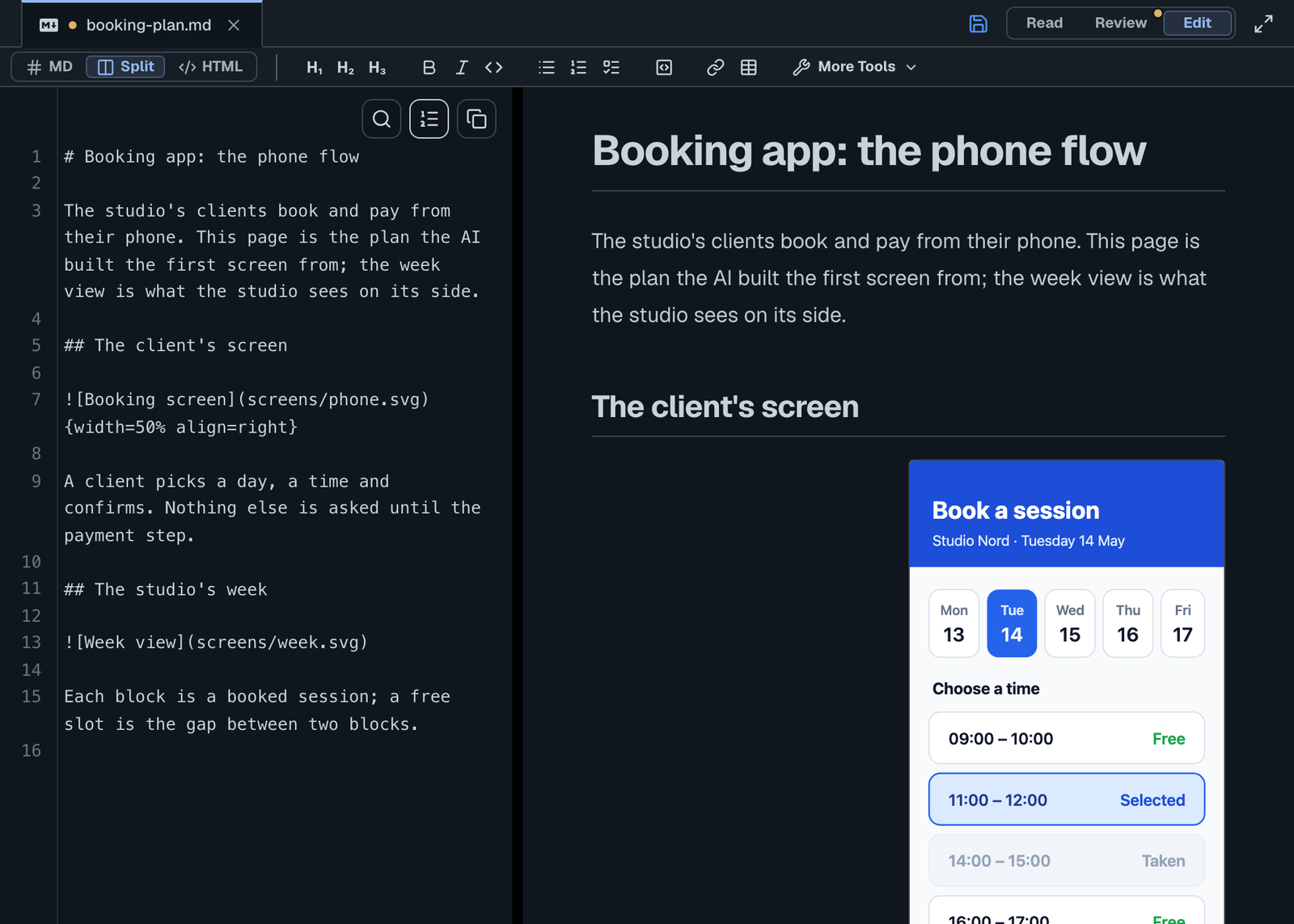Click source line '![Week view](screens/week.svg)'
Image resolution: width=1294 pixels, height=924 pixels.
pyautogui.click(x=216, y=643)
